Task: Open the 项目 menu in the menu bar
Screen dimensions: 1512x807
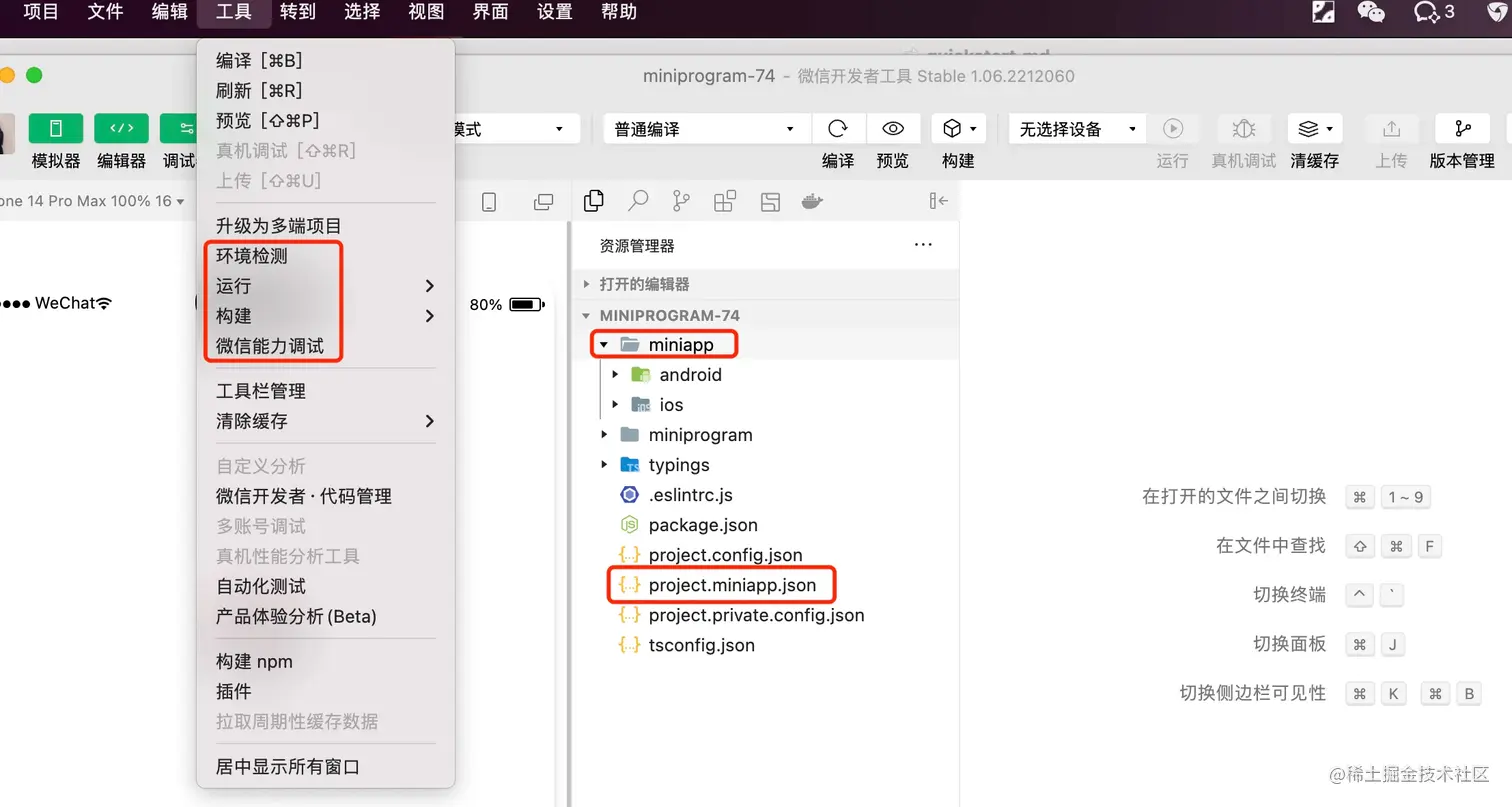Action: point(41,12)
